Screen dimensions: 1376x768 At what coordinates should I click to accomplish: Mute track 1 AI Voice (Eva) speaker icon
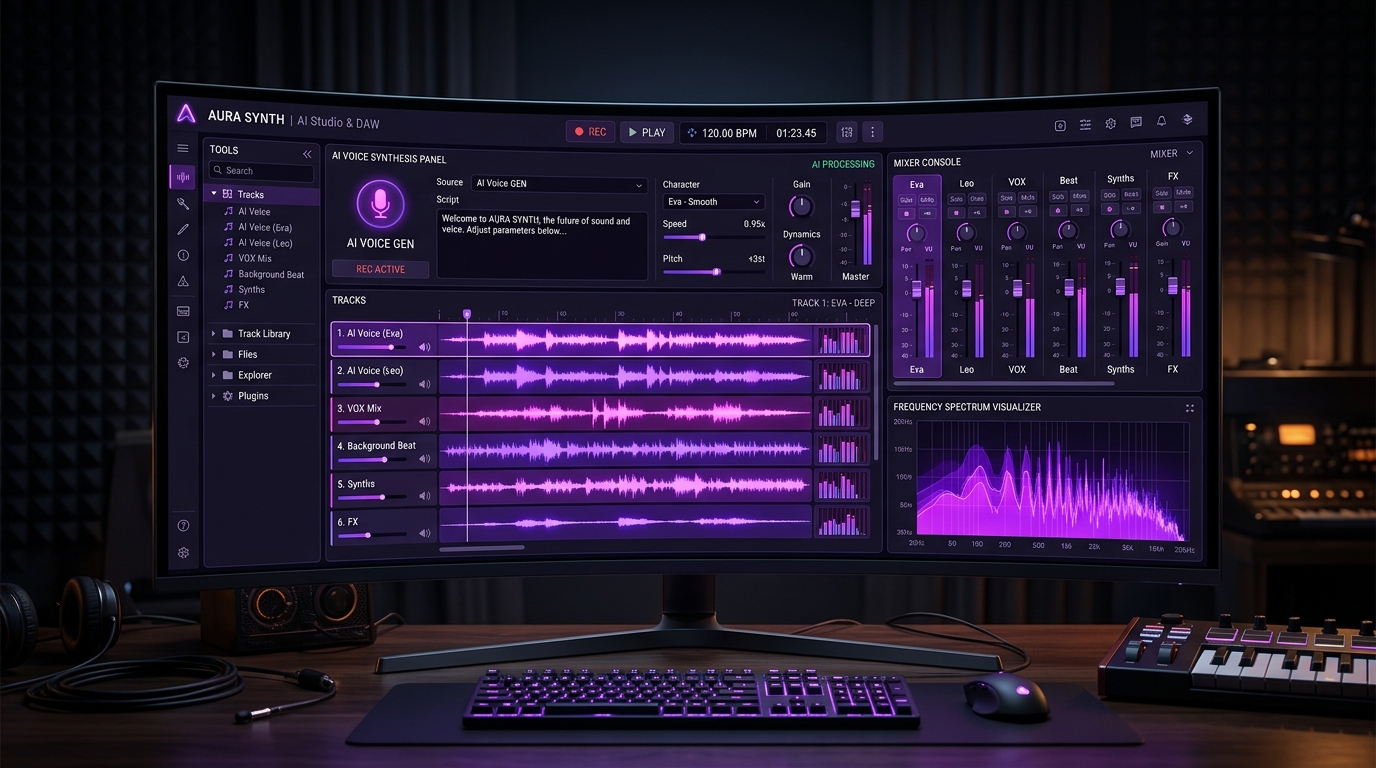pyautogui.click(x=425, y=347)
